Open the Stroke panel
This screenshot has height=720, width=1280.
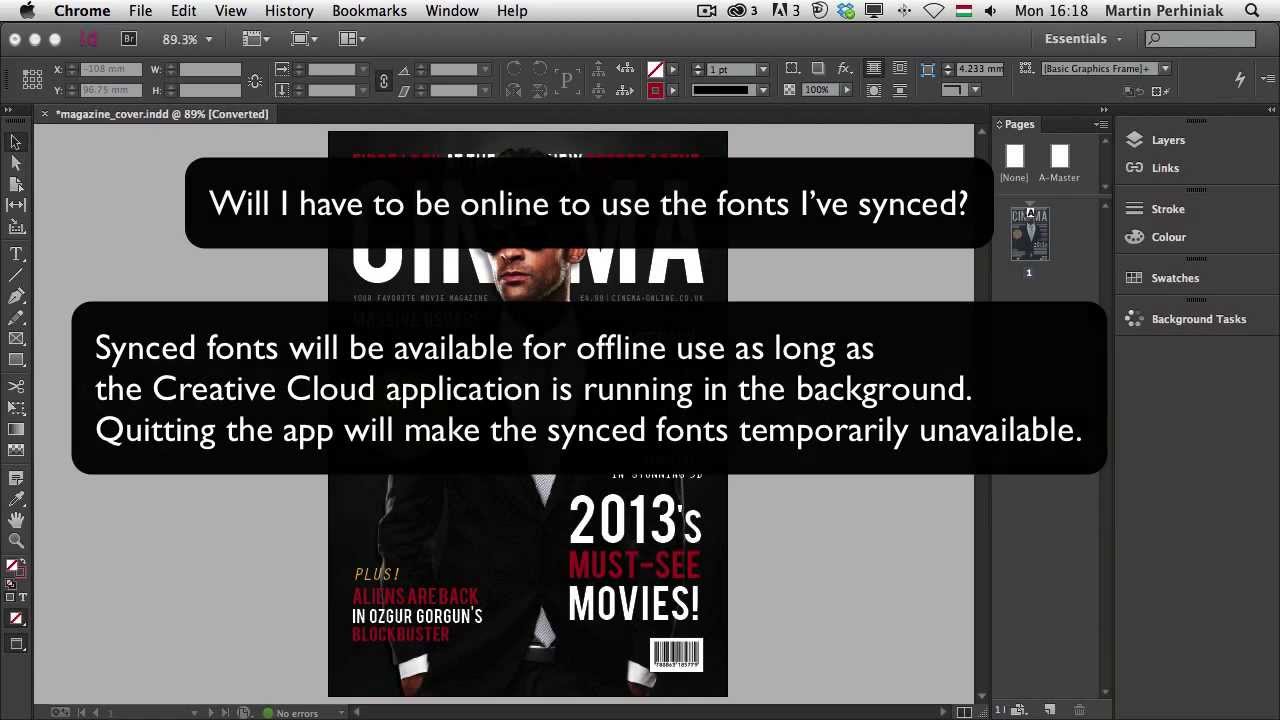(x=1168, y=209)
